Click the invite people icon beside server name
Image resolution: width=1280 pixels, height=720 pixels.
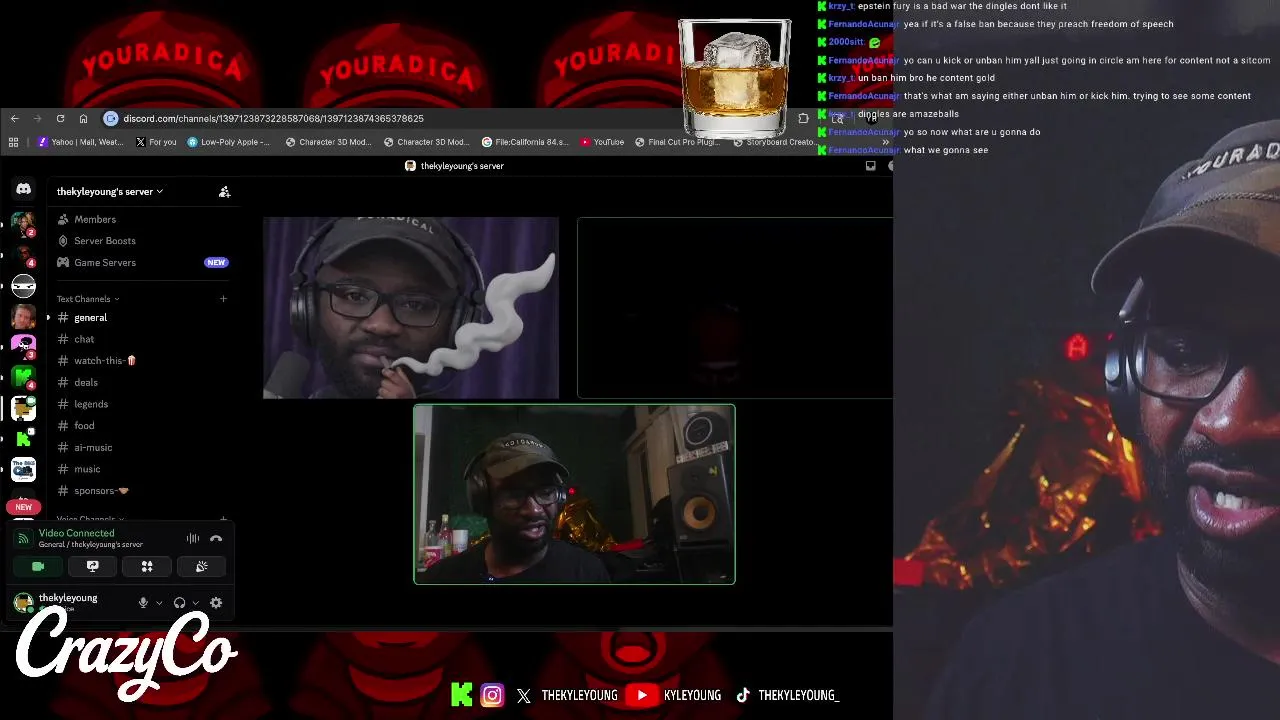coord(224,192)
